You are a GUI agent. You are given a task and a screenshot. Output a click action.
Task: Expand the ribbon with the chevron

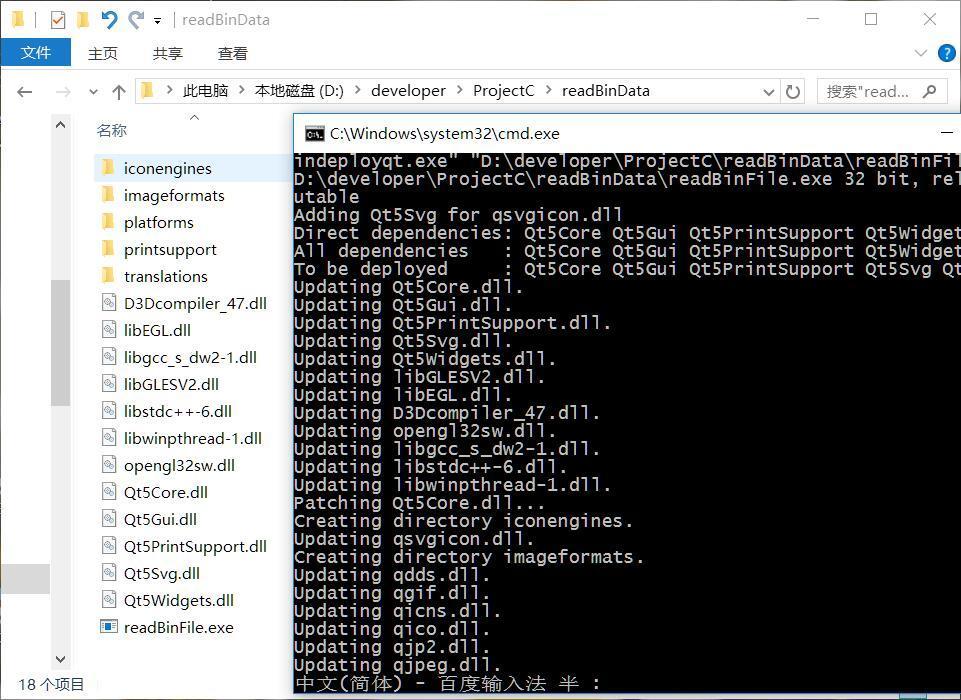coord(921,53)
